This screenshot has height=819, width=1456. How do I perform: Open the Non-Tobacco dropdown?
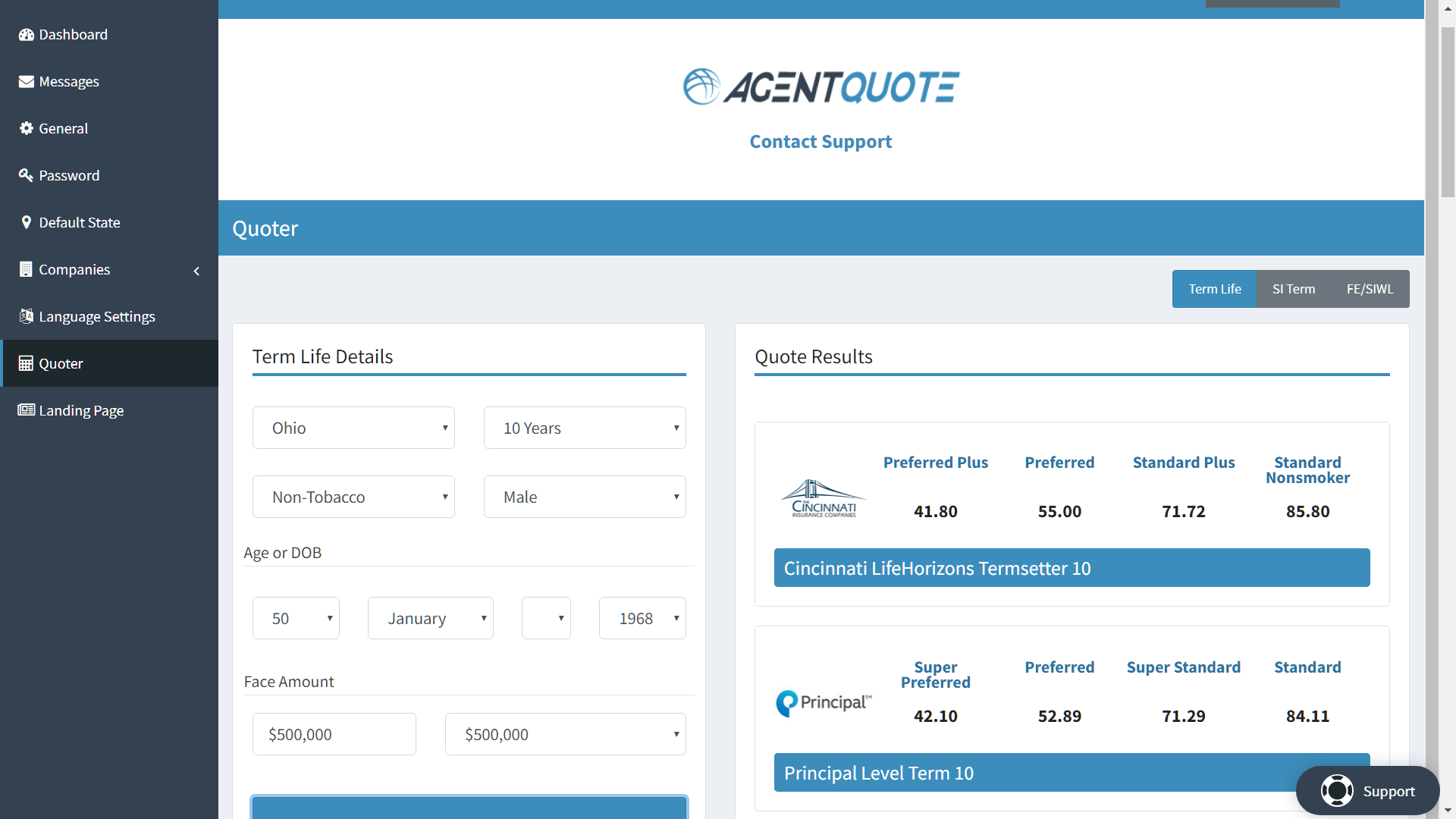pyautogui.click(x=353, y=497)
